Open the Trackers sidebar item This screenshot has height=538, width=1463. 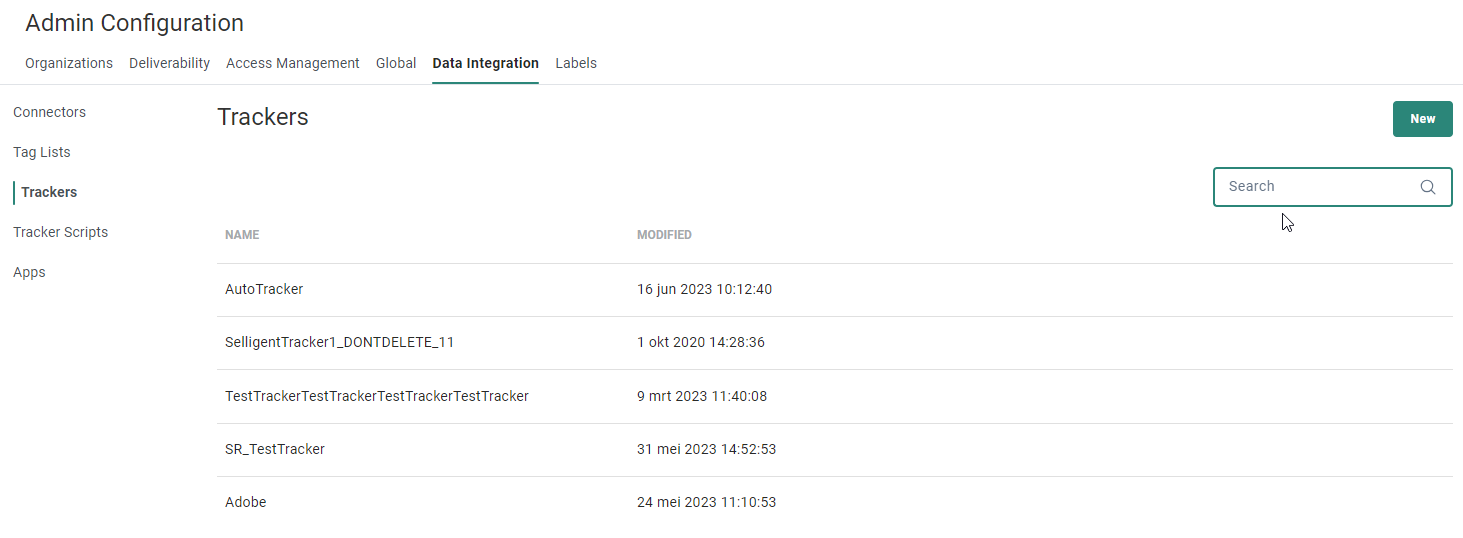(49, 192)
